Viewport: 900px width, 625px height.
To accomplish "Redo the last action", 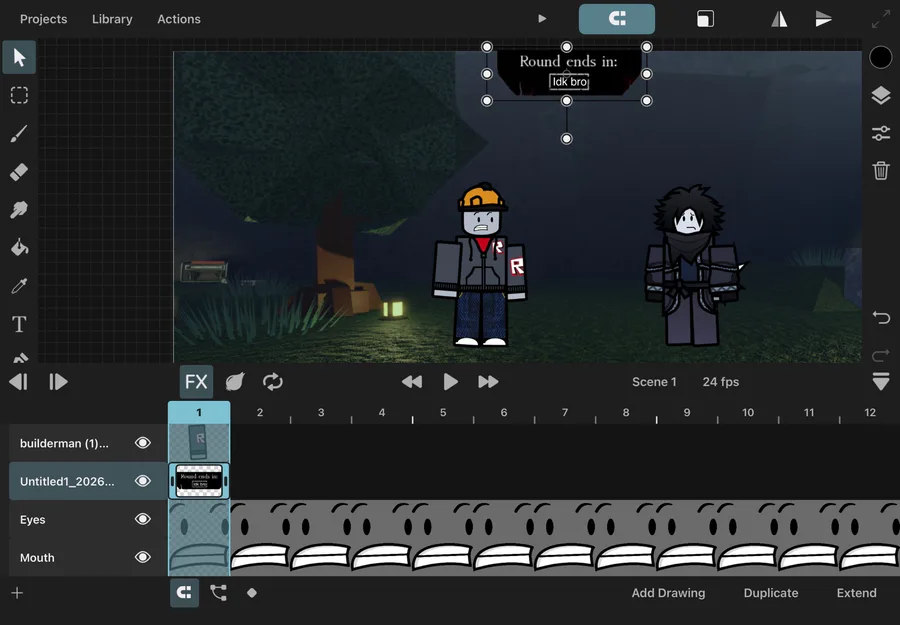I will (880, 356).
